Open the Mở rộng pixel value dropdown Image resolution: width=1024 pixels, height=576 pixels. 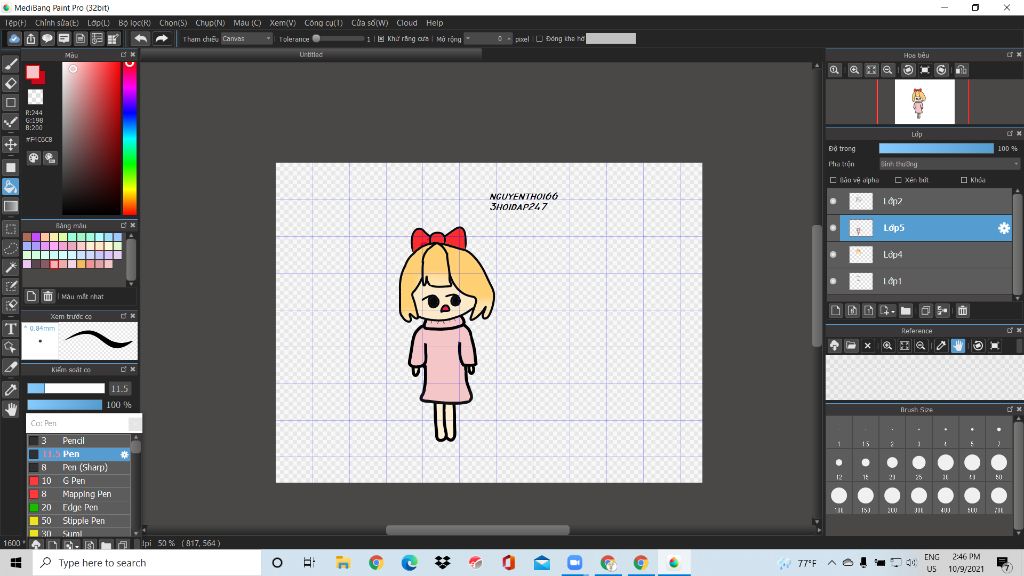click(488, 39)
